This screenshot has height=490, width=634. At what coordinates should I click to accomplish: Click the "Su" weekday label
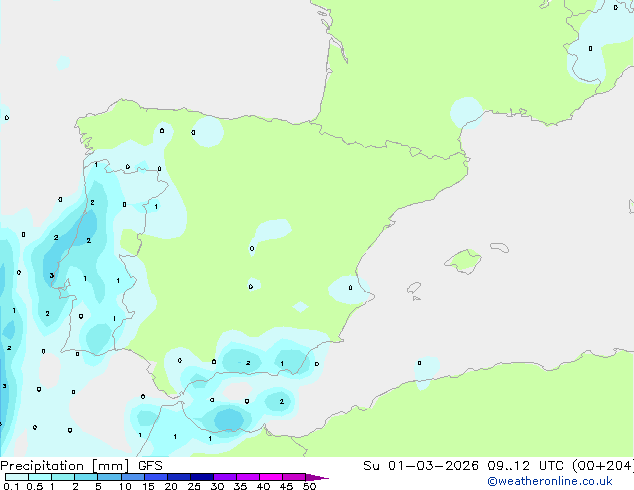click(x=371, y=466)
